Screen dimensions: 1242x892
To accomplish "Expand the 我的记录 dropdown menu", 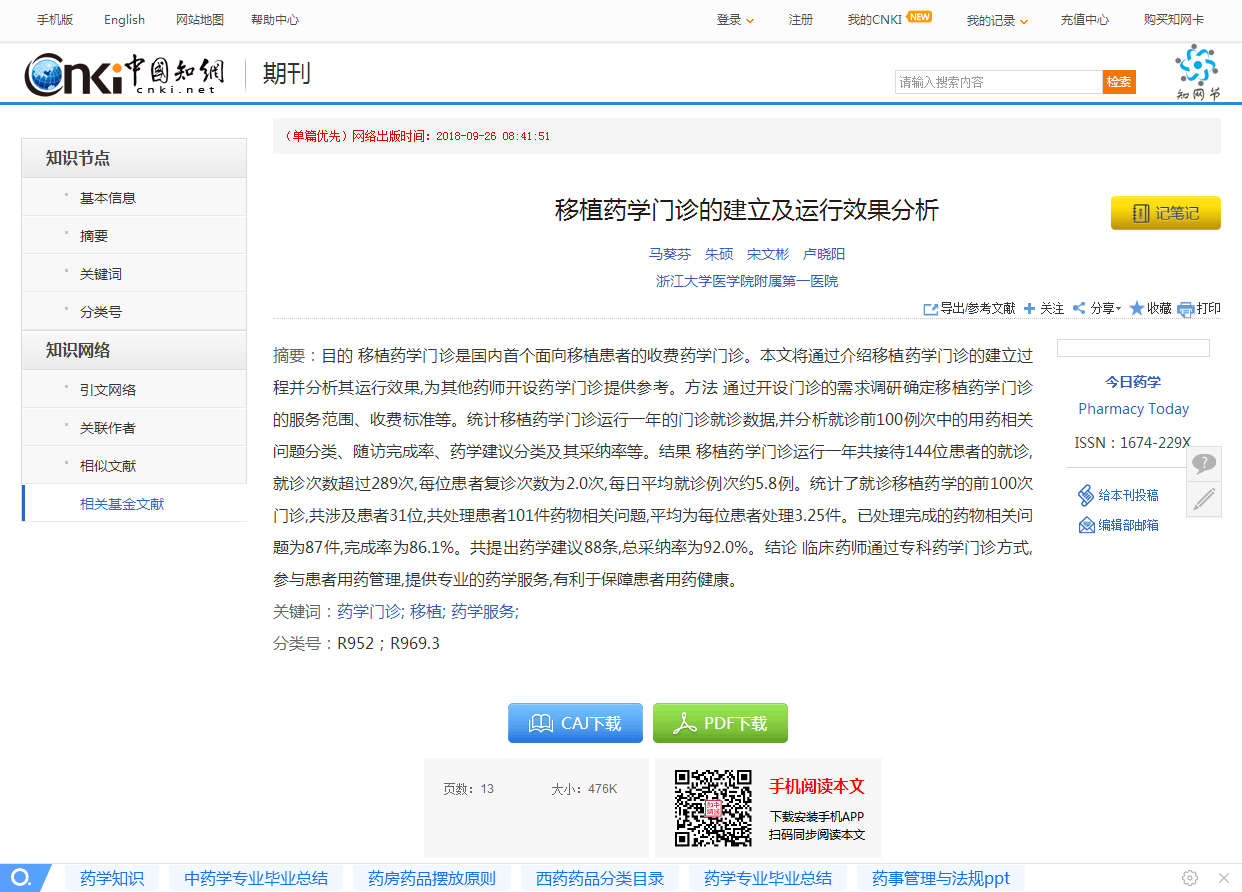I will tap(997, 21).
